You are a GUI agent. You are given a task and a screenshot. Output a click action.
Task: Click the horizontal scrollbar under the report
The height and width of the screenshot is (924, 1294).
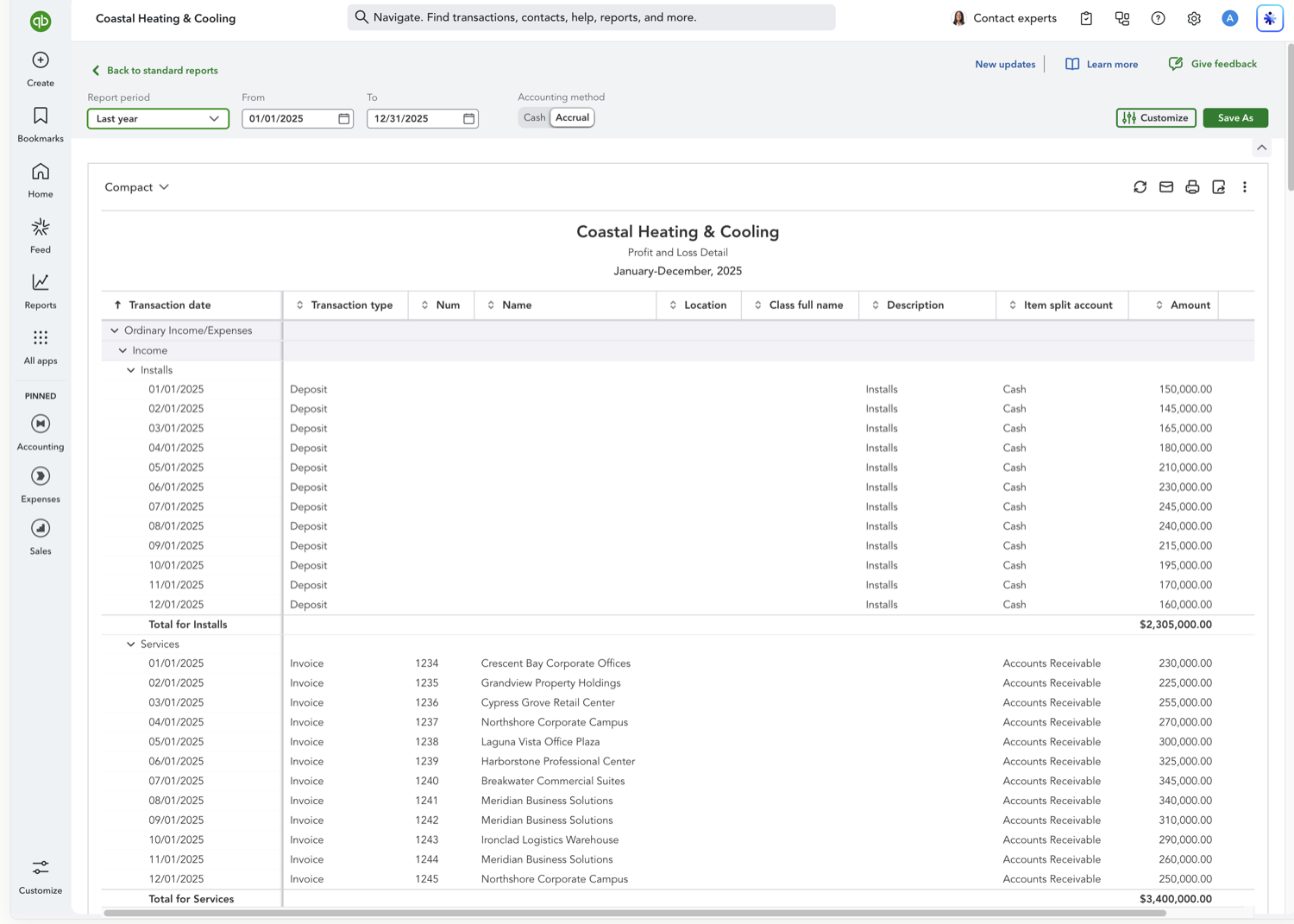635,913
